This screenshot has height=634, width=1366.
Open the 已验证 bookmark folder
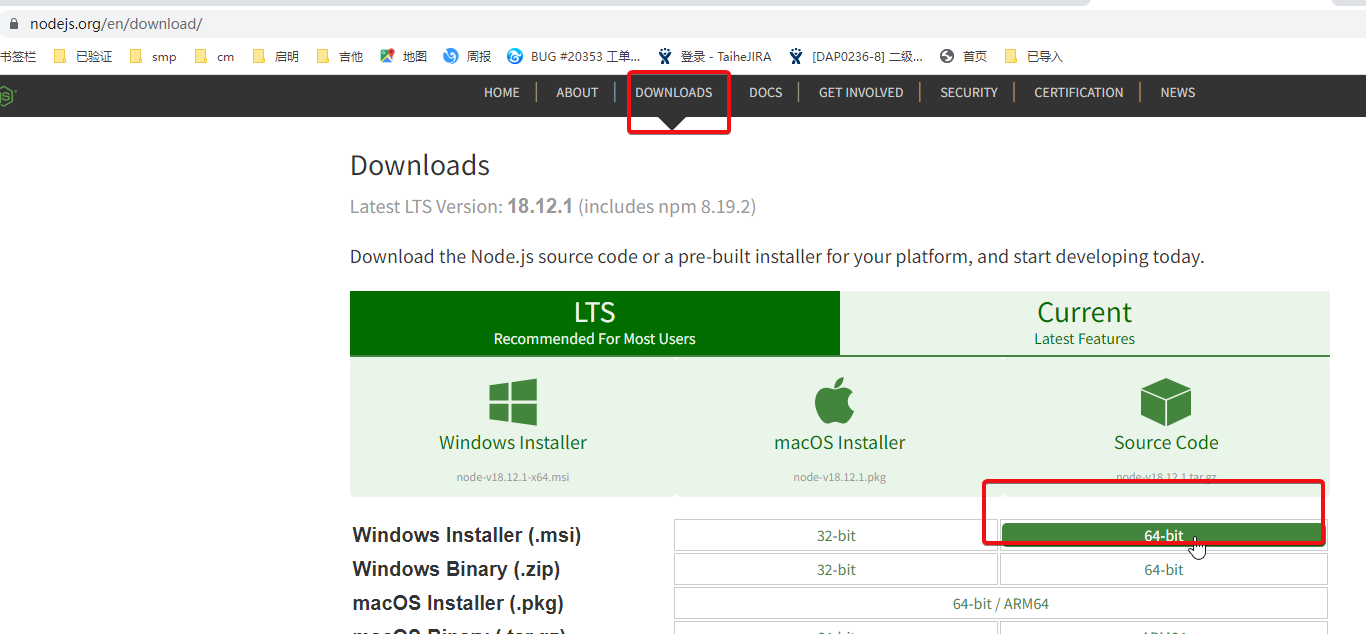84,57
